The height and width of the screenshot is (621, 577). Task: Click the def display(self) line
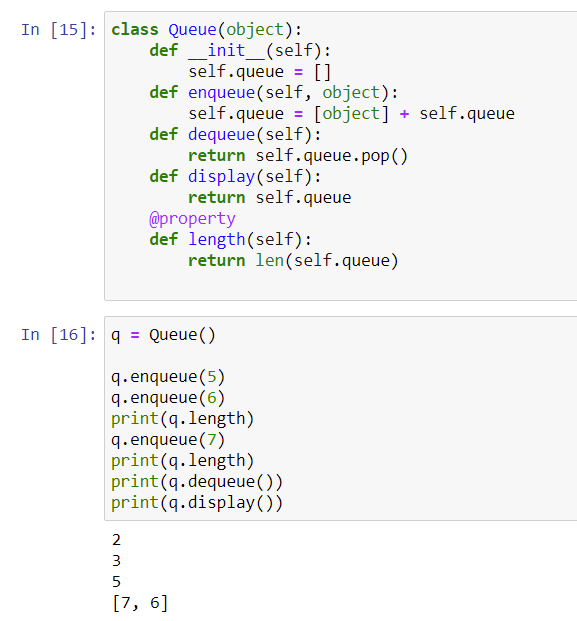click(x=235, y=177)
